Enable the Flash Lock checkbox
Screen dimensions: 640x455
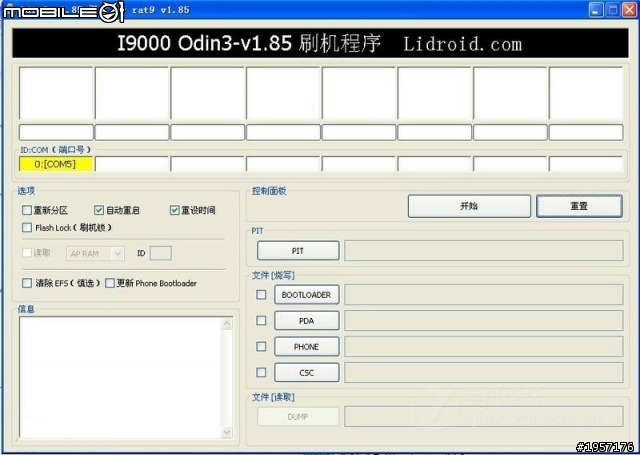[27, 227]
